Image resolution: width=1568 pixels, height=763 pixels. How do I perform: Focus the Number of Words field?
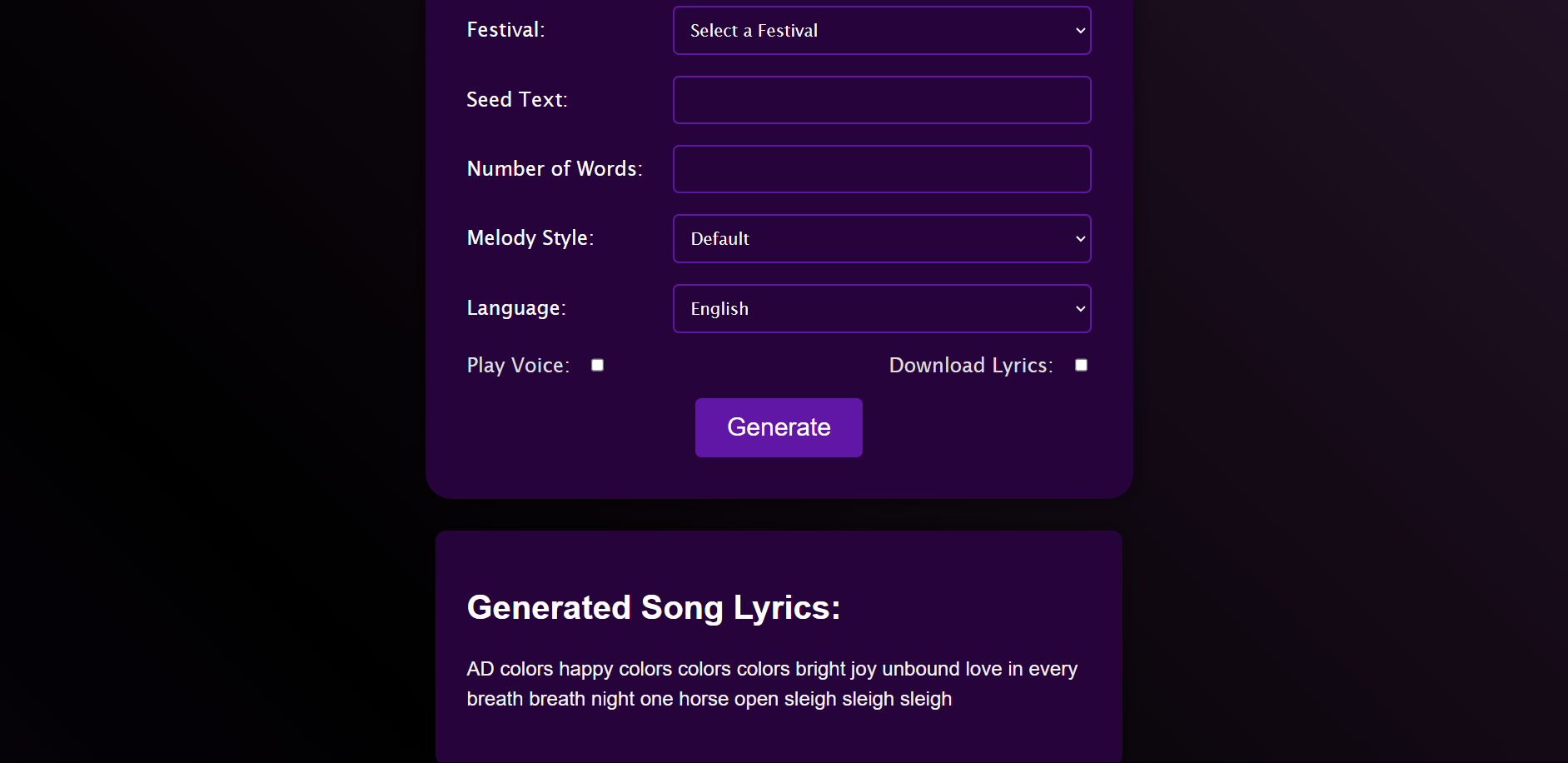[882, 169]
